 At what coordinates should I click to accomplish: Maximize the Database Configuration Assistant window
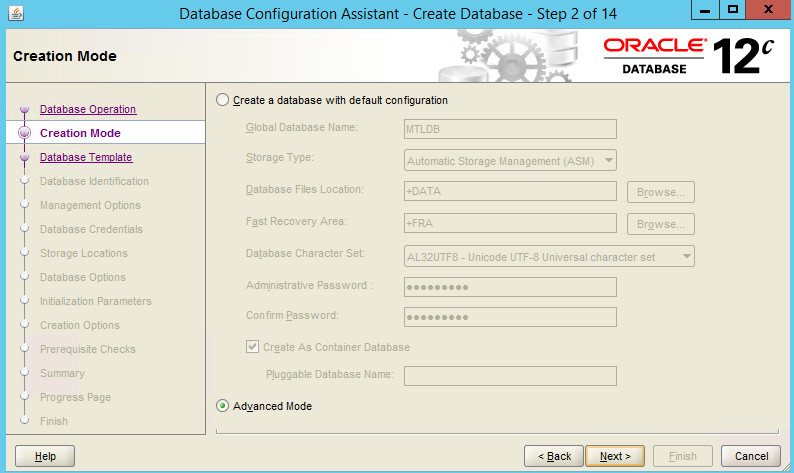(x=732, y=10)
